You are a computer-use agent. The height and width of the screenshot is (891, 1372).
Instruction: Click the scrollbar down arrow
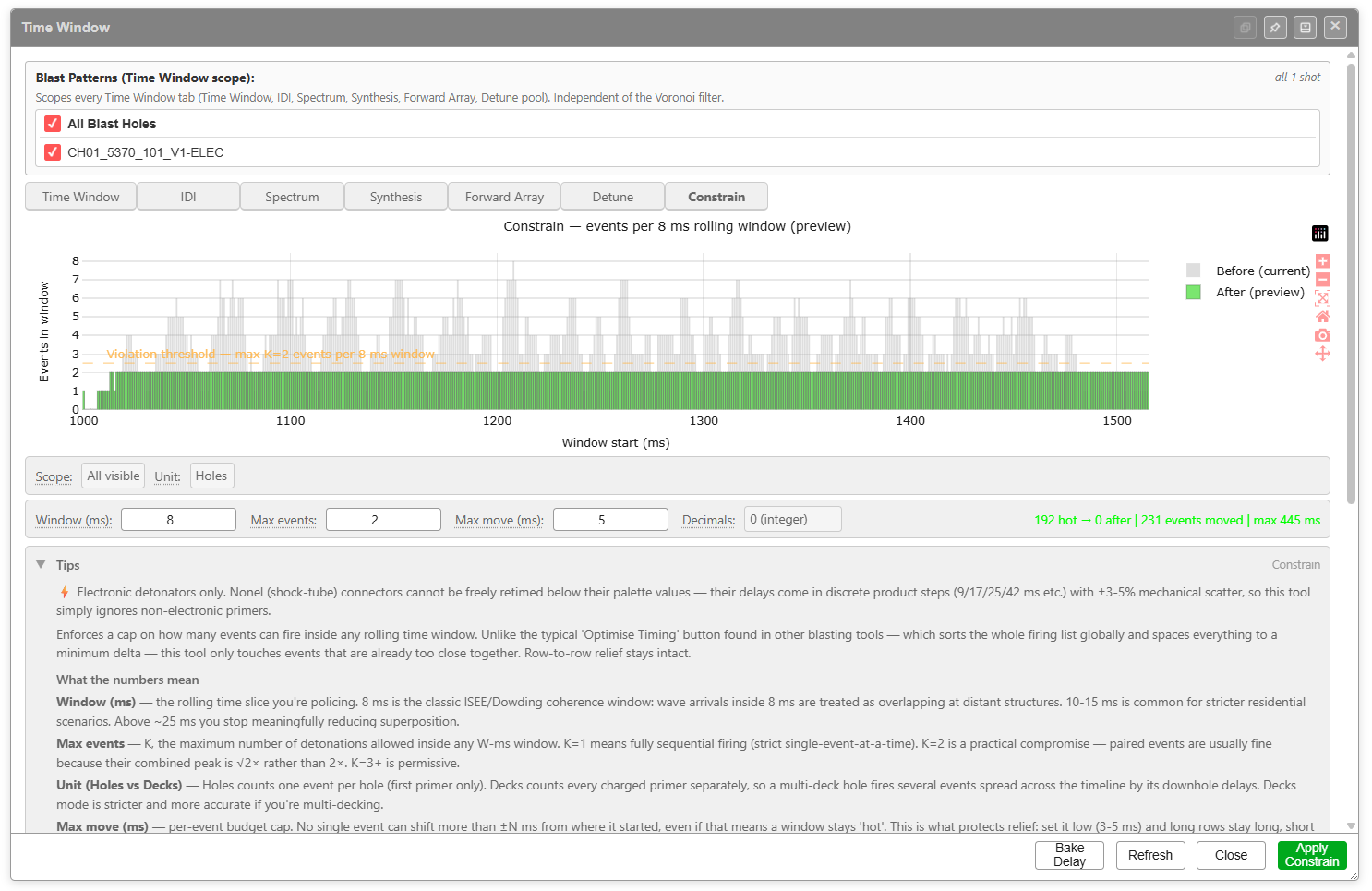pos(1351,826)
